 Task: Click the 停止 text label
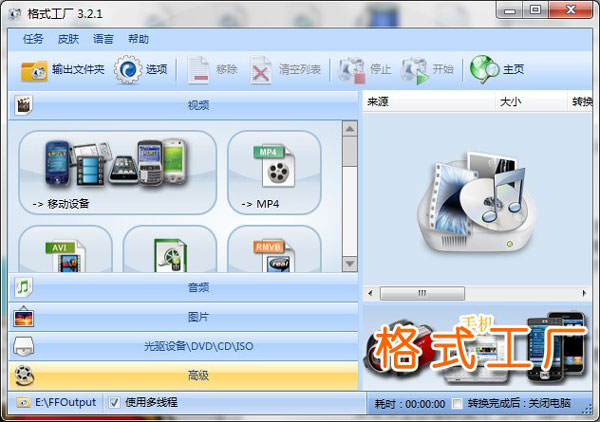380,69
